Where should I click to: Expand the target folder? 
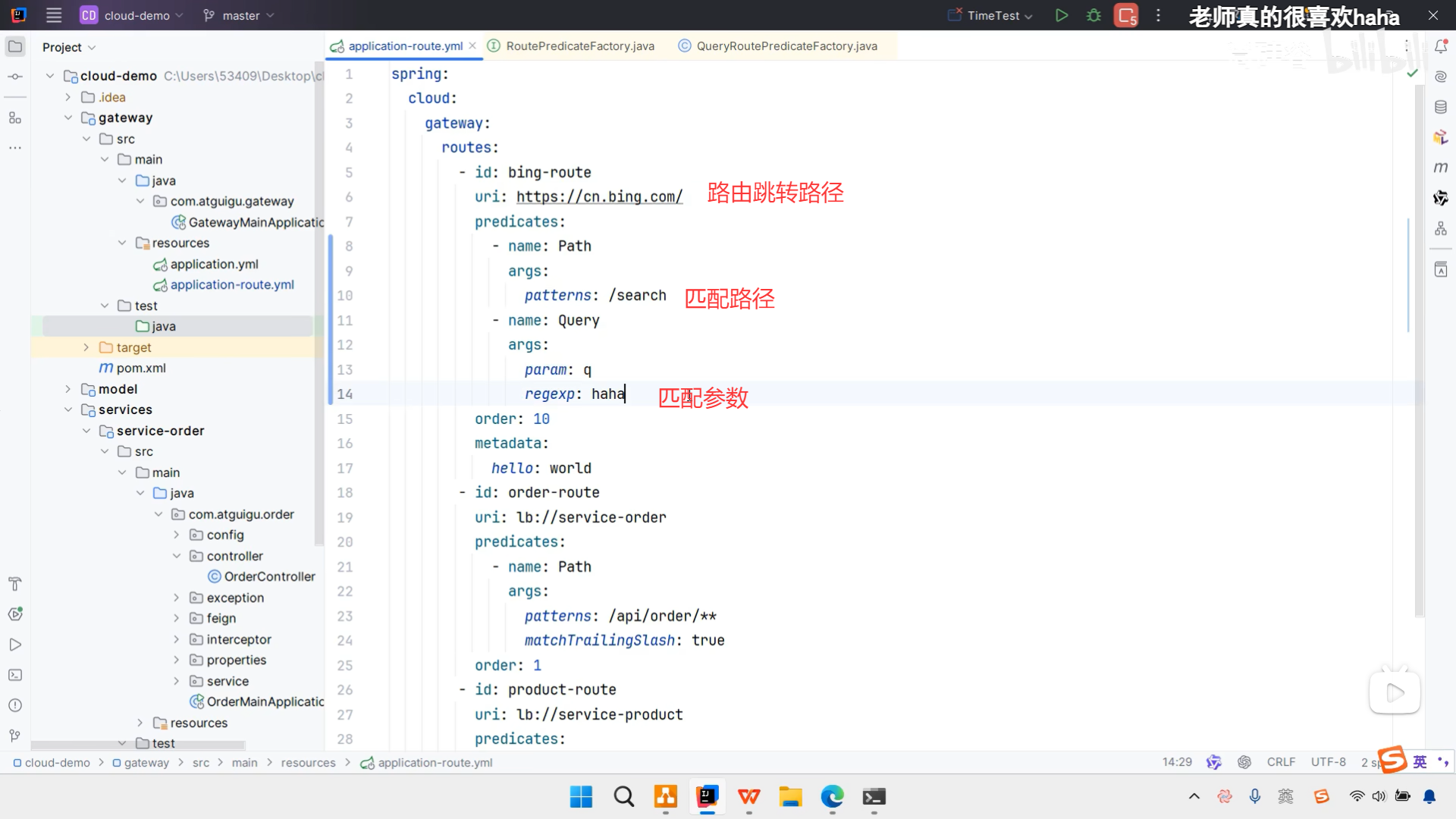pyautogui.click(x=86, y=347)
